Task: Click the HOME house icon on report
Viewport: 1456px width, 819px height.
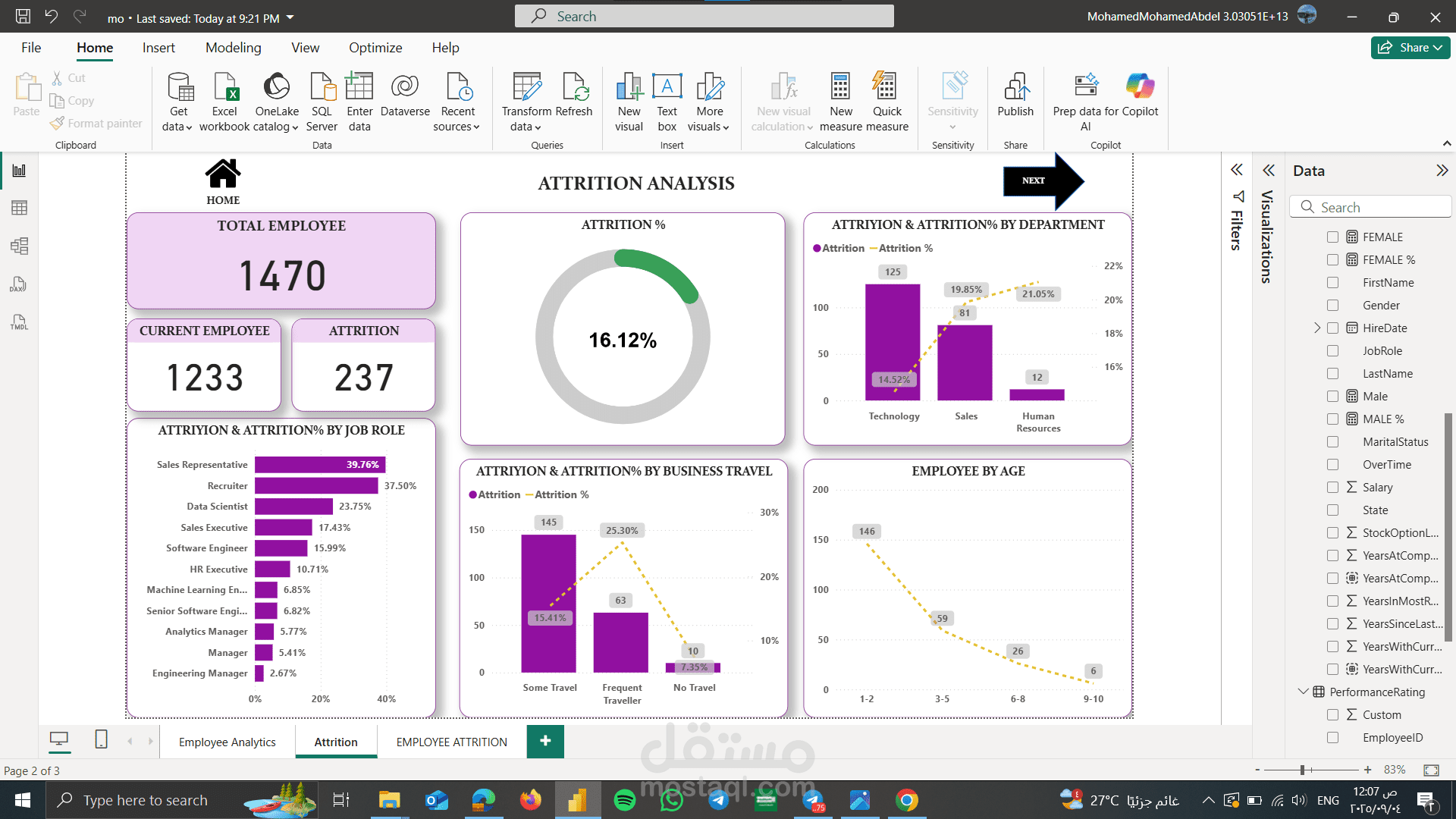Action: pos(223,174)
